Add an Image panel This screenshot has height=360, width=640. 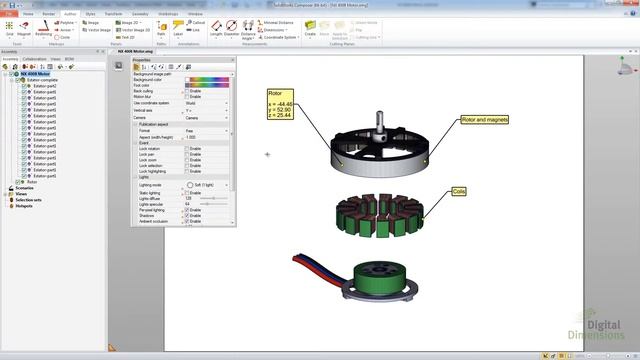tap(90, 23)
